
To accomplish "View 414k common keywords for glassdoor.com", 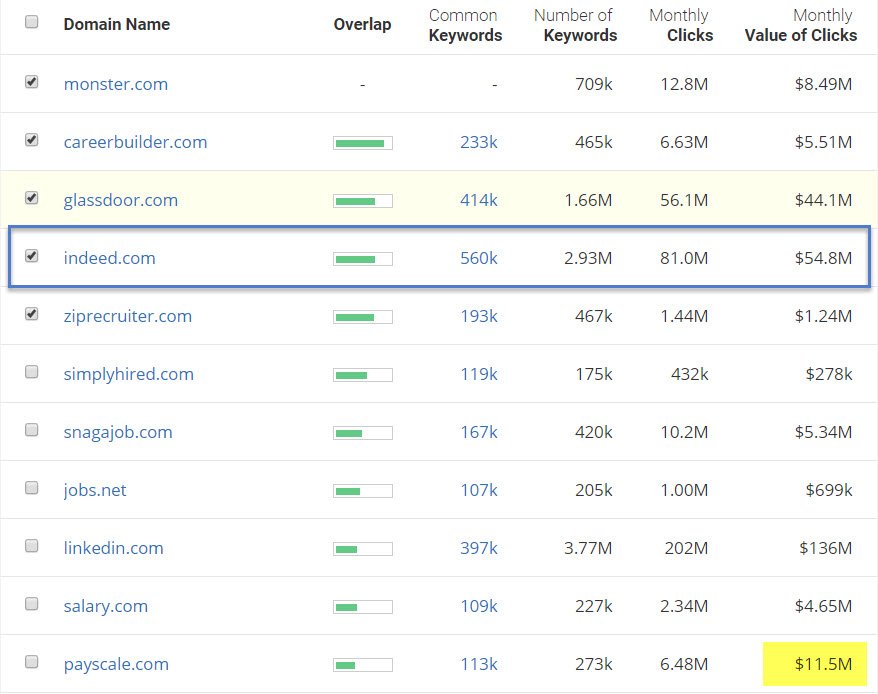I will 479,201.
